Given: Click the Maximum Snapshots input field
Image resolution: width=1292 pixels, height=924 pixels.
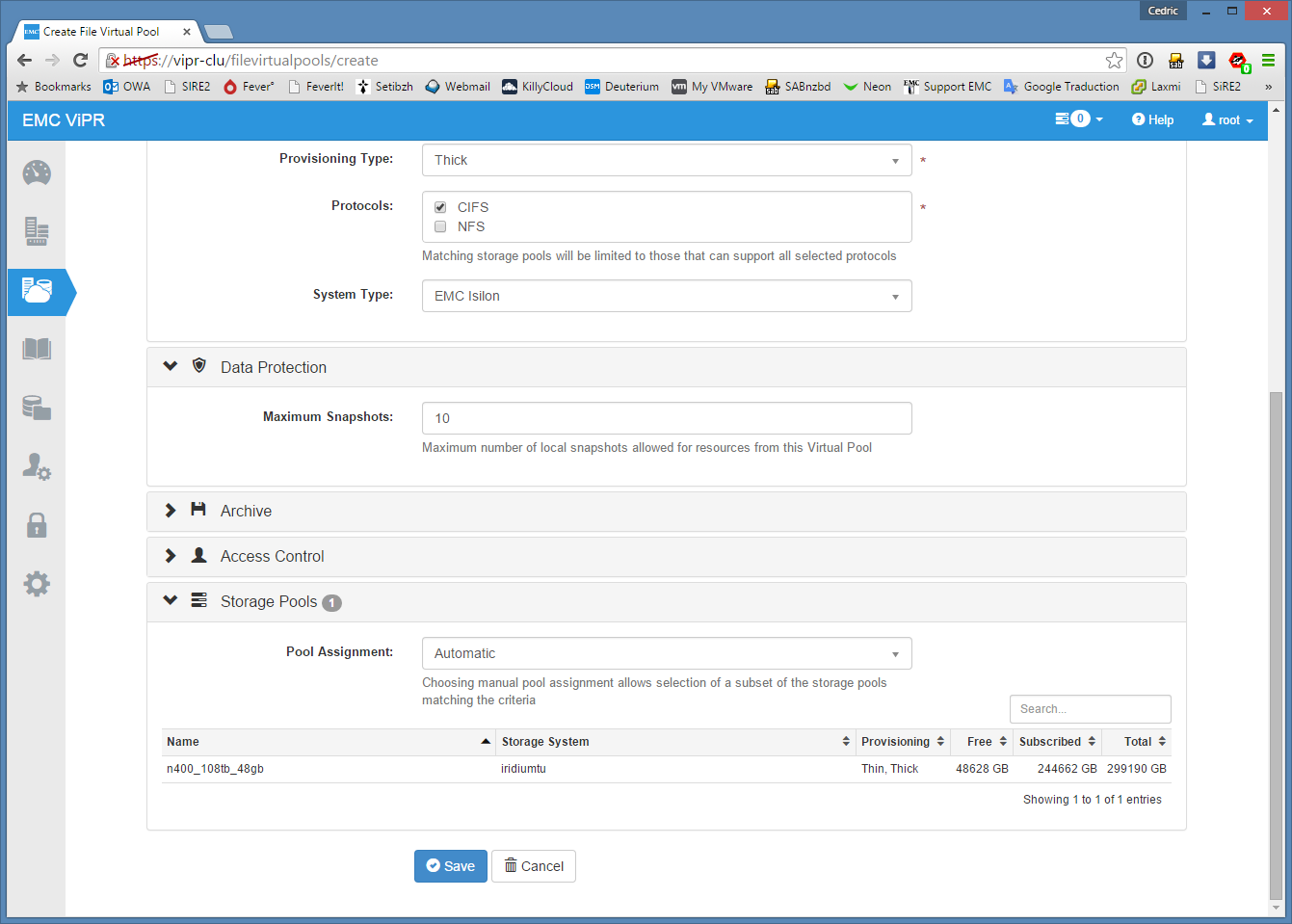Looking at the screenshot, I should 667,418.
